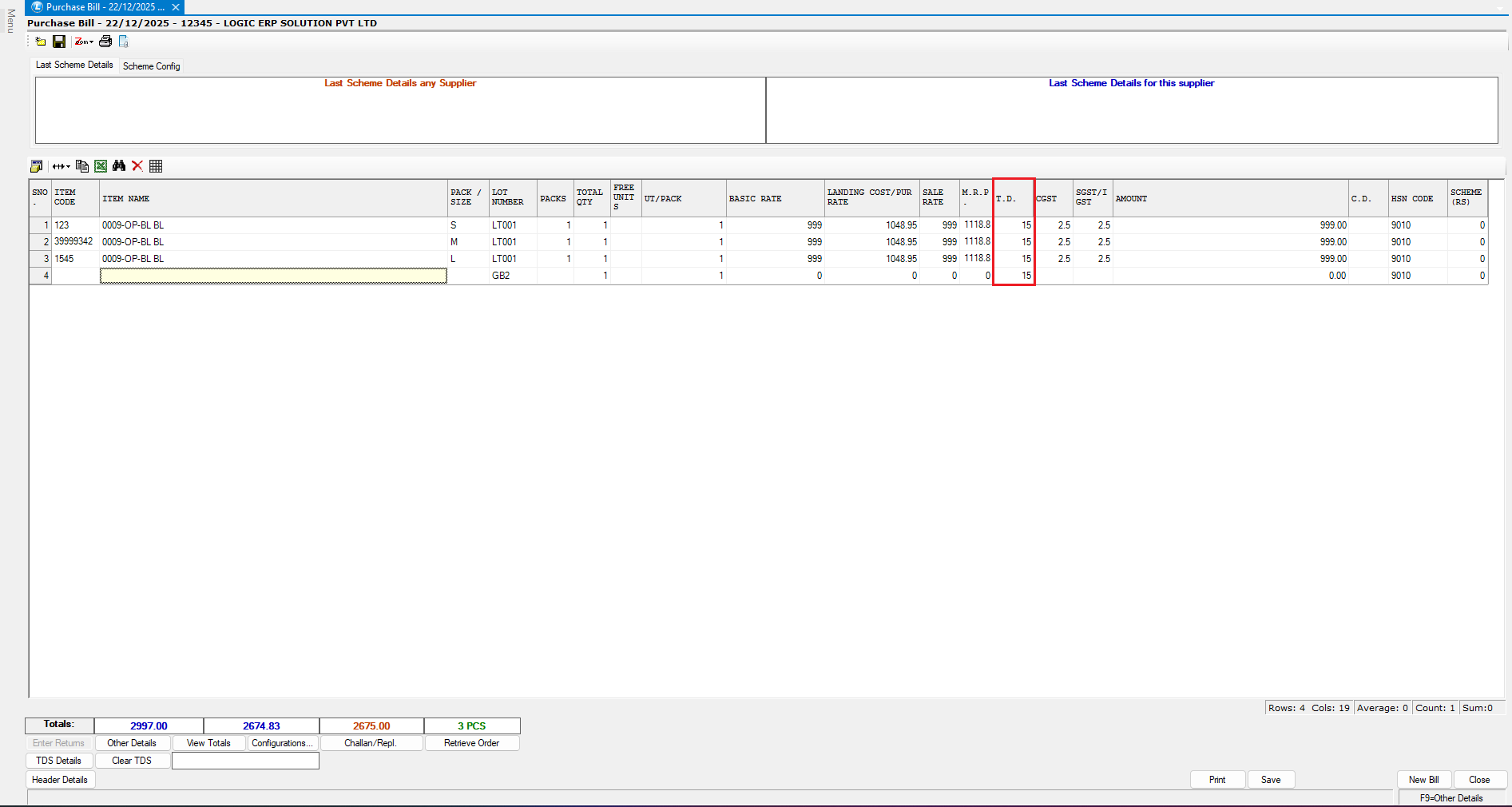Open the Configurations... button
This screenshot has height=807, width=1512.
(x=282, y=743)
